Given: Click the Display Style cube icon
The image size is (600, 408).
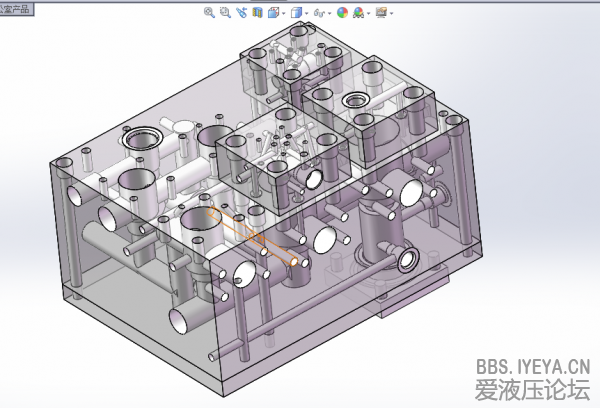Looking at the screenshot, I should 295,13.
